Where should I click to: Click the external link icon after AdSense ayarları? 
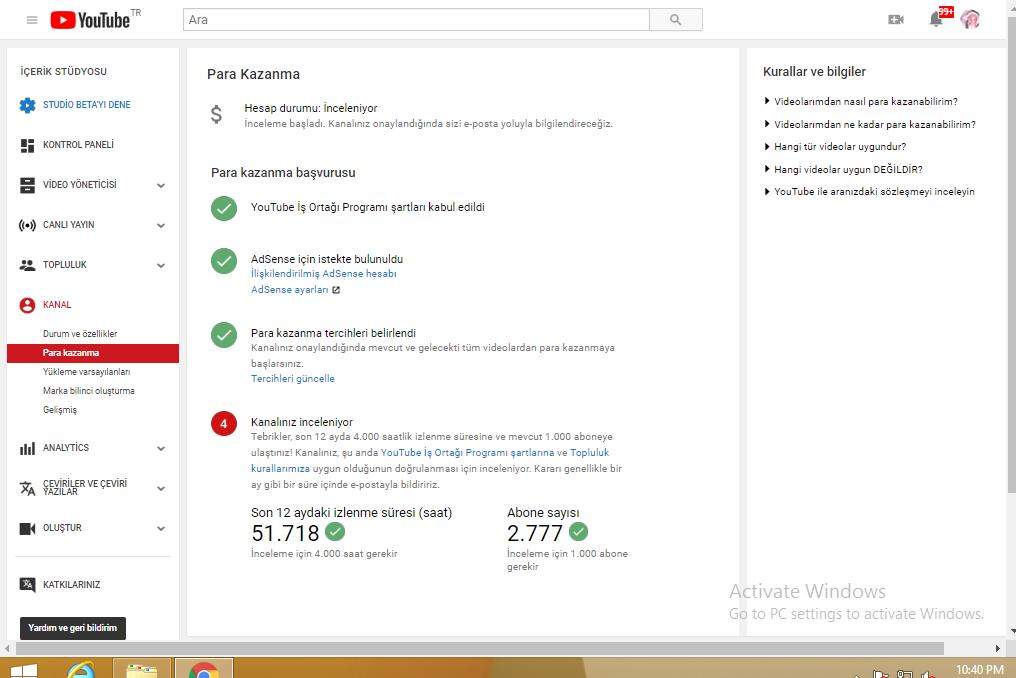pos(336,290)
